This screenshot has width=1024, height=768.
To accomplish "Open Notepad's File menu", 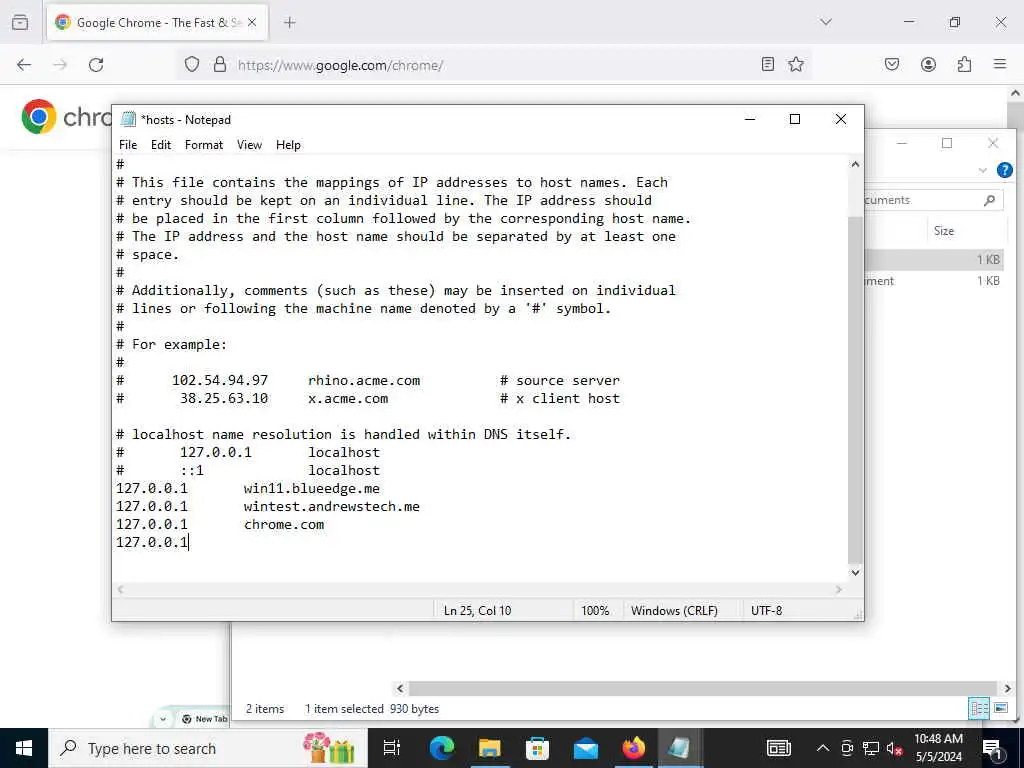I will 128,145.
